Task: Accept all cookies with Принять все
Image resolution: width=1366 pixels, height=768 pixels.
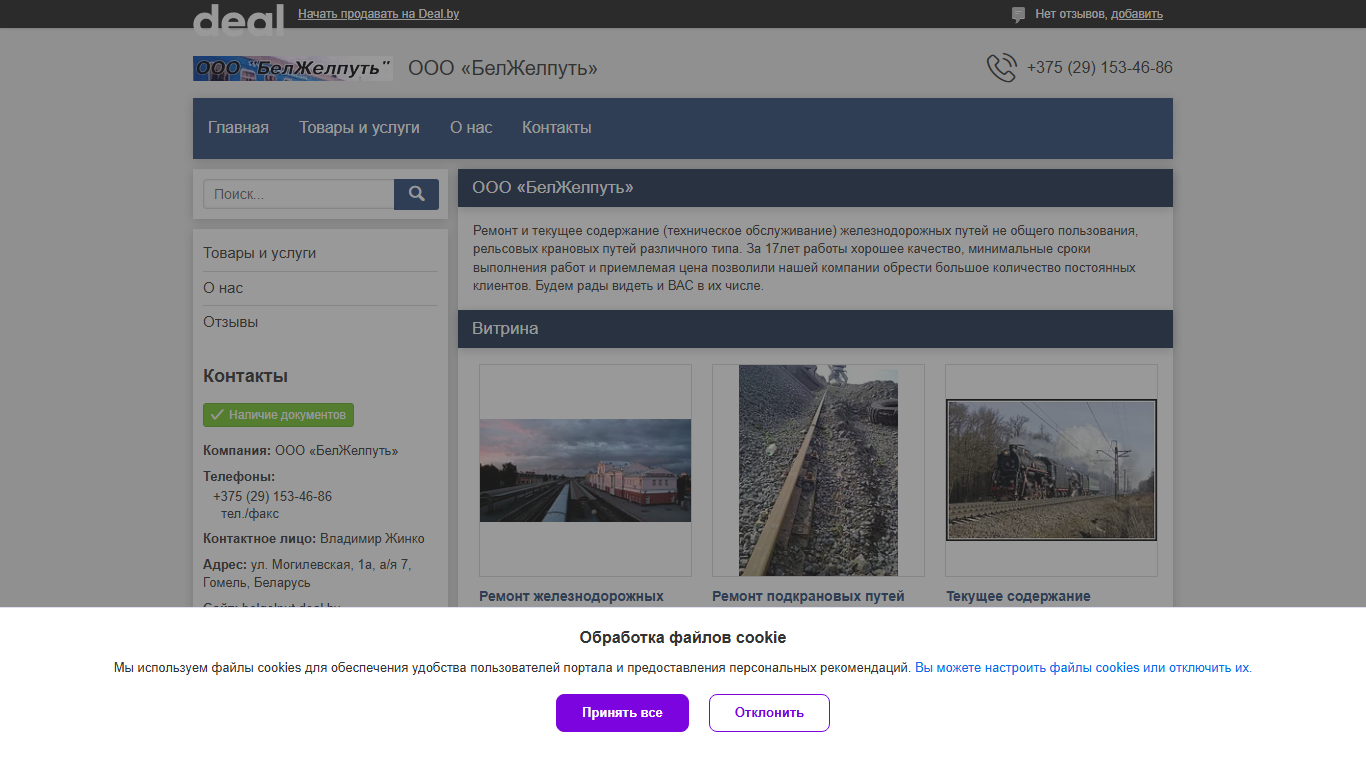Action: [x=622, y=713]
